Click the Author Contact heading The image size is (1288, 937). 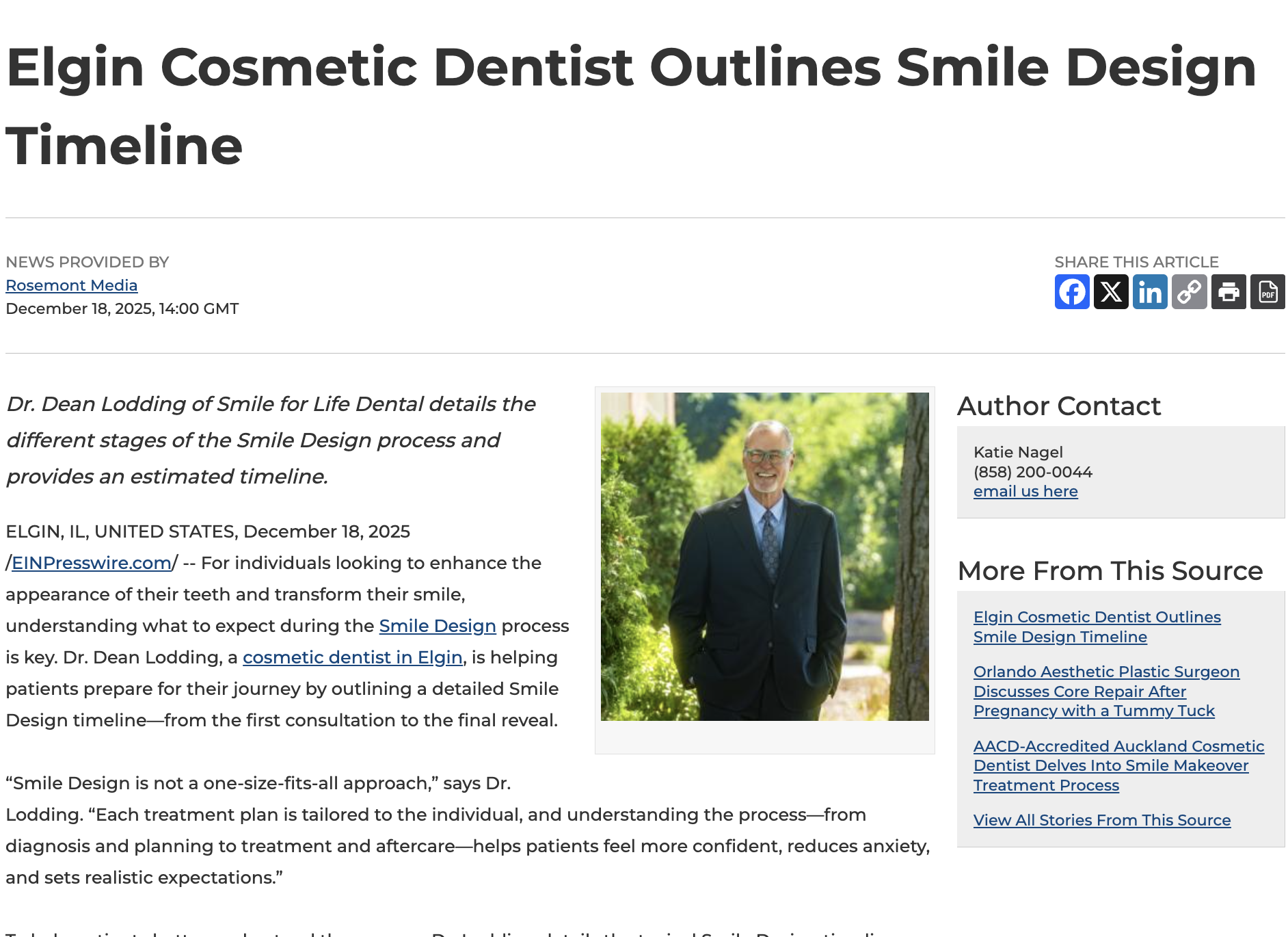(1059, 406)
